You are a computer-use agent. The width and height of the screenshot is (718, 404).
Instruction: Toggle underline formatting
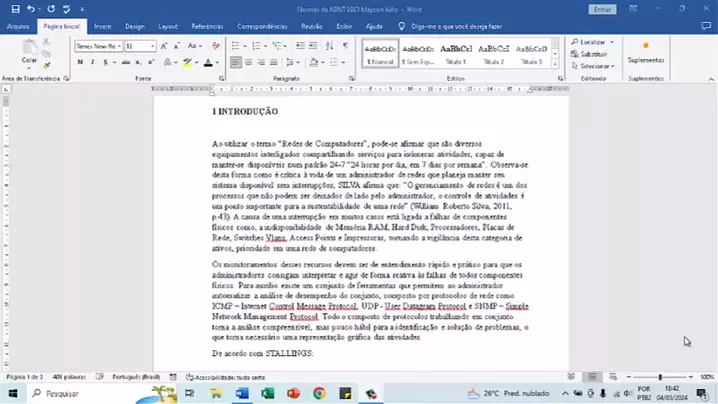(x=105, y=62)
